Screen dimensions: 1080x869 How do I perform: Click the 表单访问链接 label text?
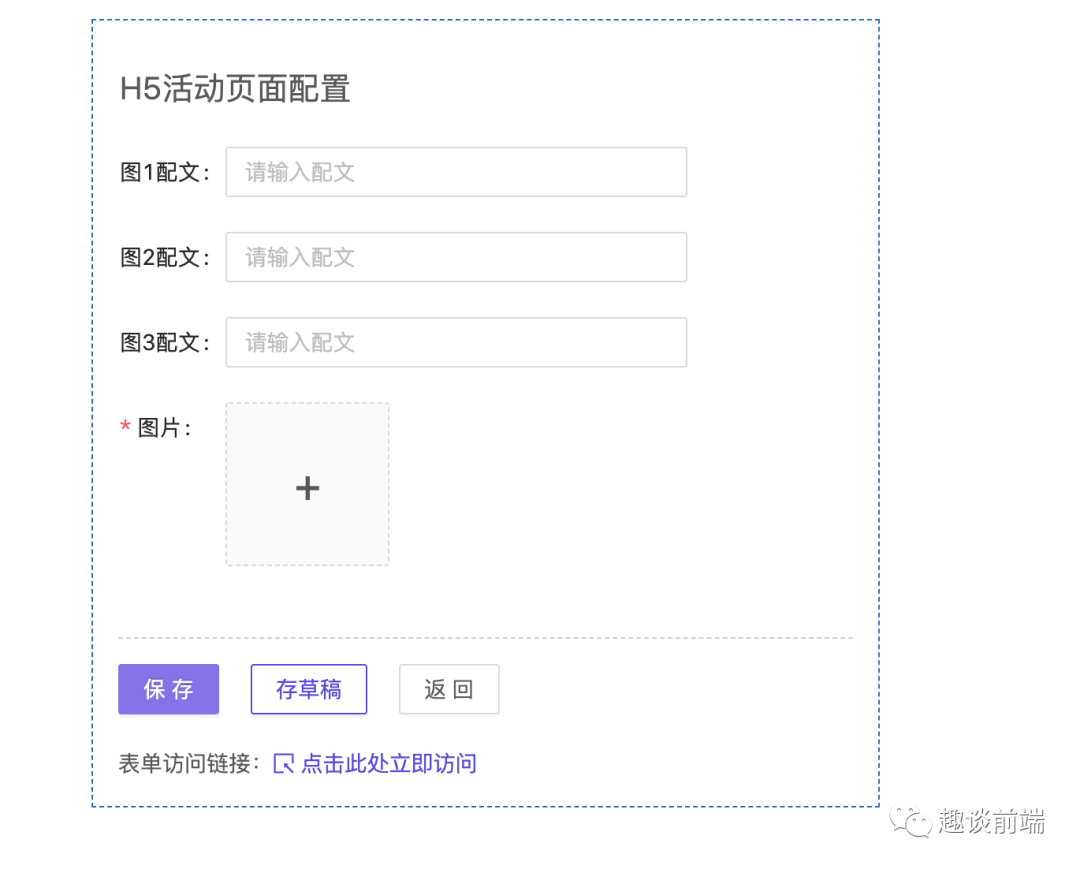pyautogui.click(x=185, y=762)
